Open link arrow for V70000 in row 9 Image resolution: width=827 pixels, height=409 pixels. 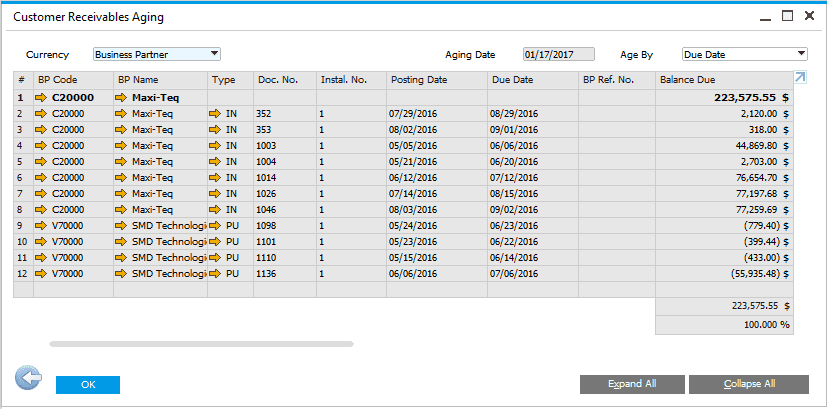point(41,226)
